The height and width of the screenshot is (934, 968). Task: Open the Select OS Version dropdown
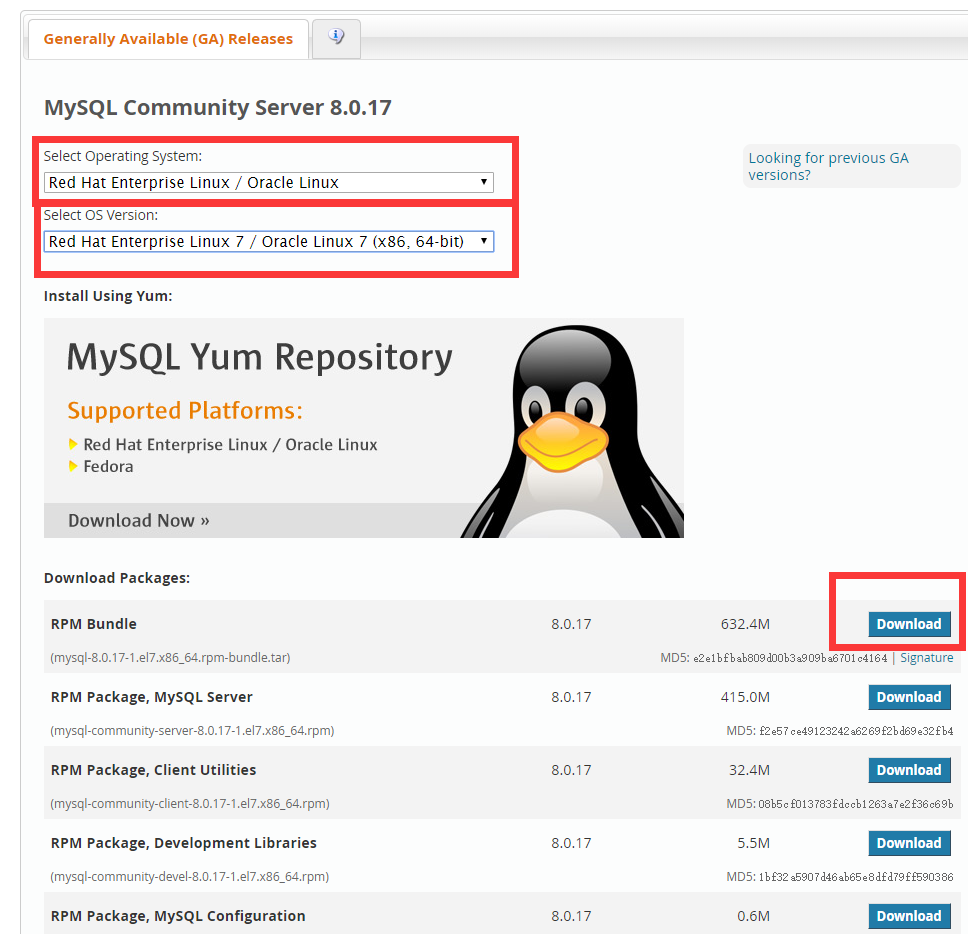tap(269, 241)
